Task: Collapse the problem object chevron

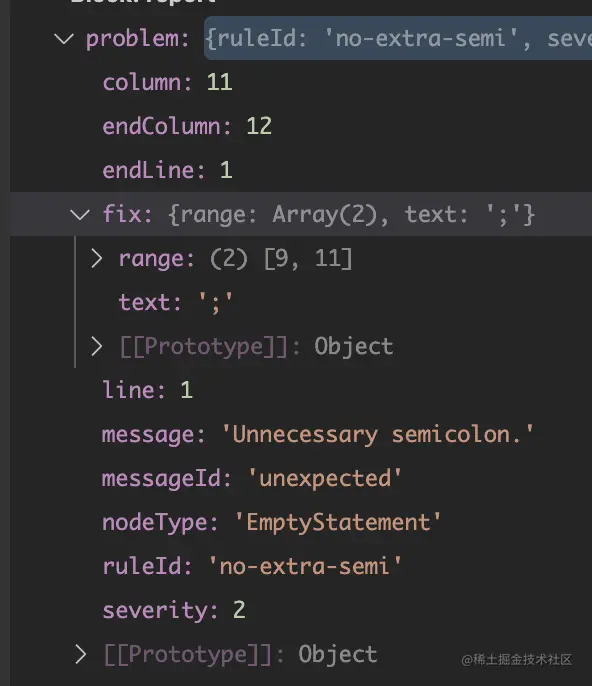Action: (x=64, y=39)
